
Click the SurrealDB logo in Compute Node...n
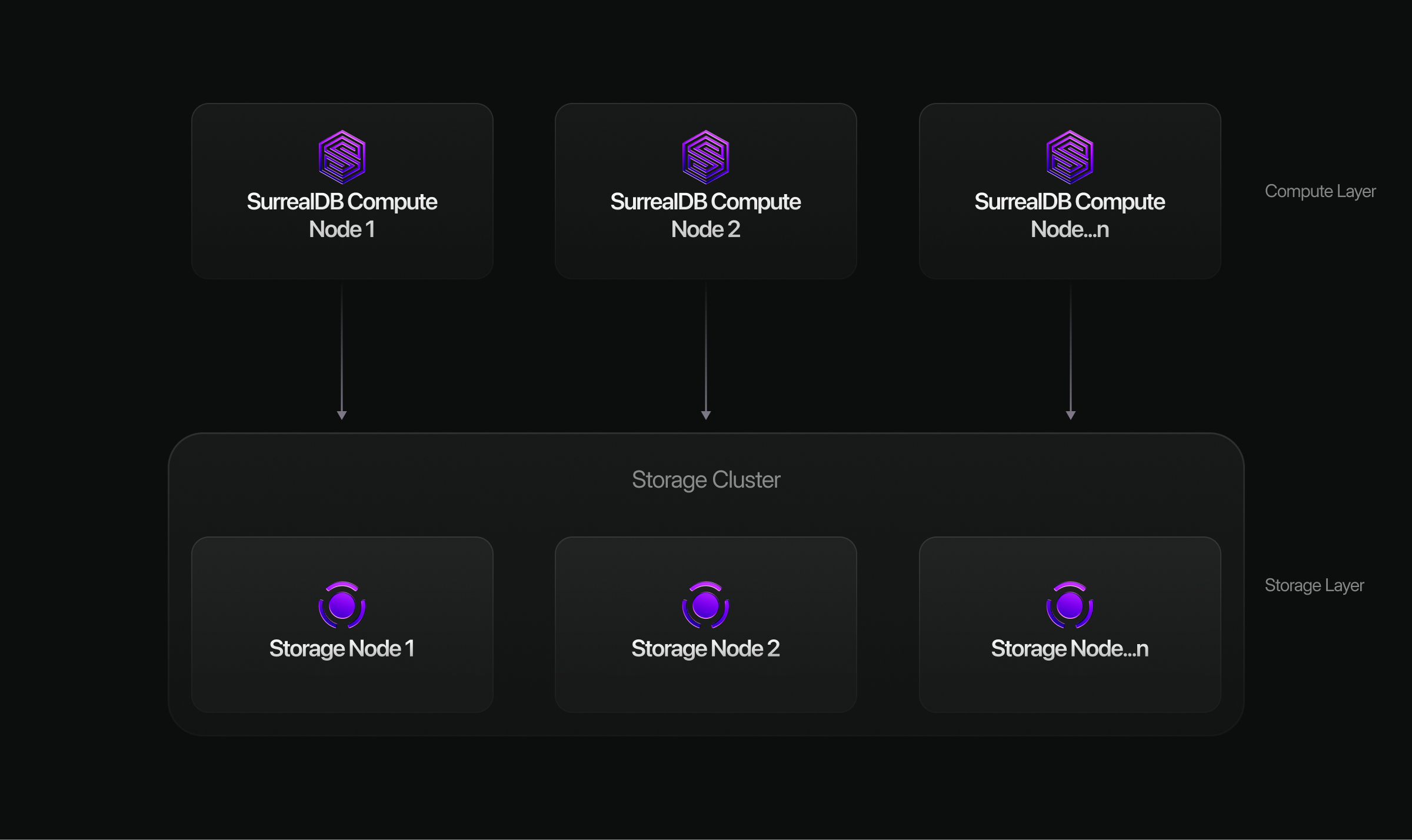(1070, 157)
